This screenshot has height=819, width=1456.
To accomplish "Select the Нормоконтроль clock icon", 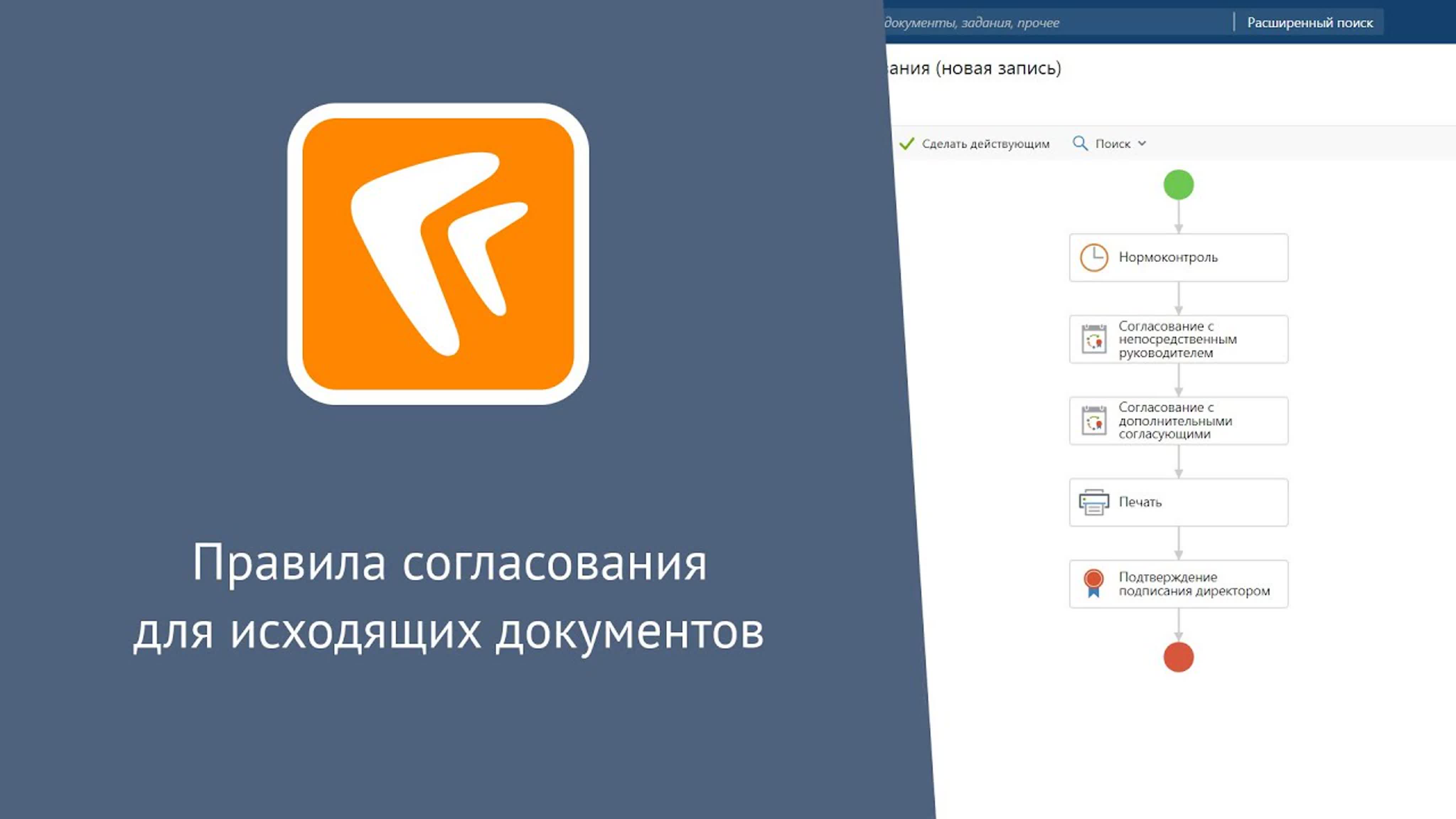I will tap(1094, 258).
